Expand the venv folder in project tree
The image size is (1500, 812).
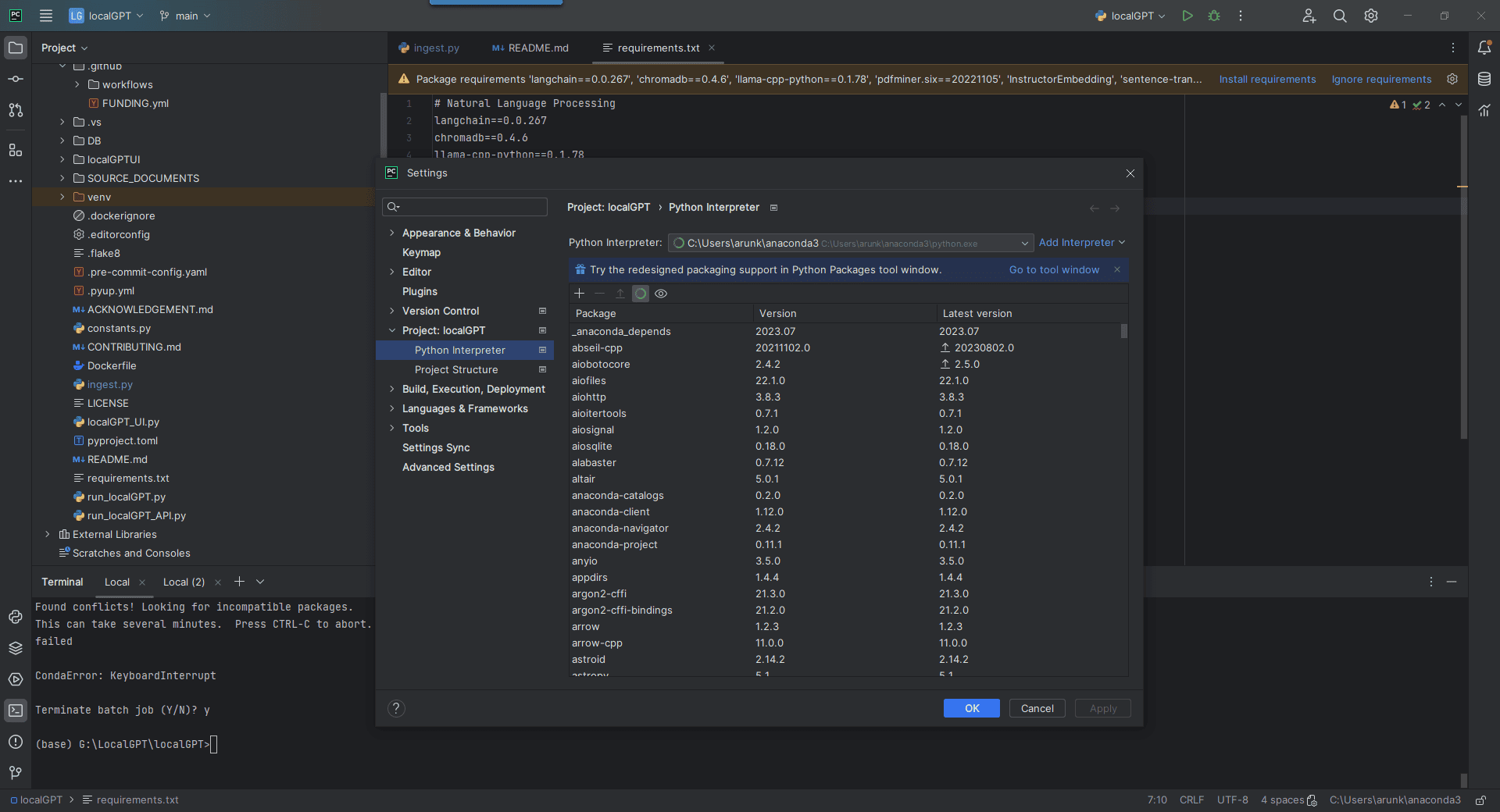[x=62, y=197]
